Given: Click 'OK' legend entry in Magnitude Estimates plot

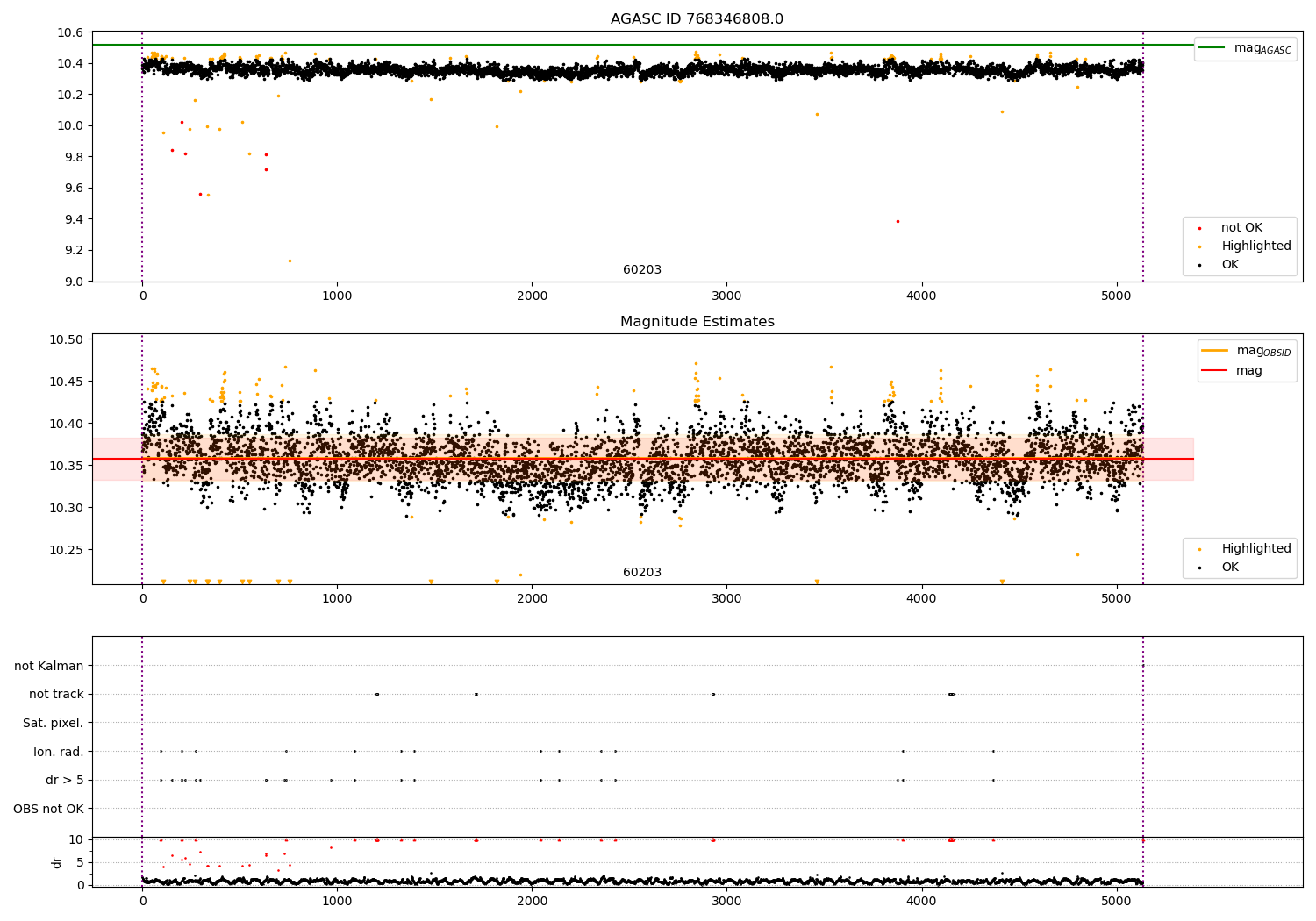Looking at the screenshot, I should (x=1230, y=568).
